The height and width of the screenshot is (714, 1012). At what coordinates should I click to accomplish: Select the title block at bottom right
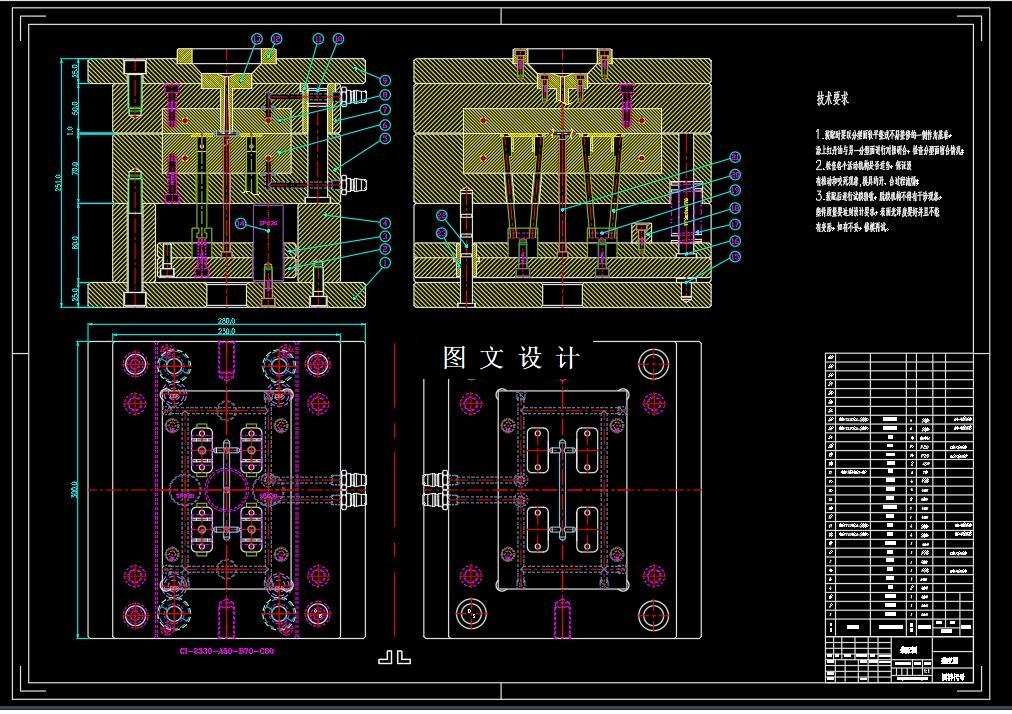click(899, 659)
